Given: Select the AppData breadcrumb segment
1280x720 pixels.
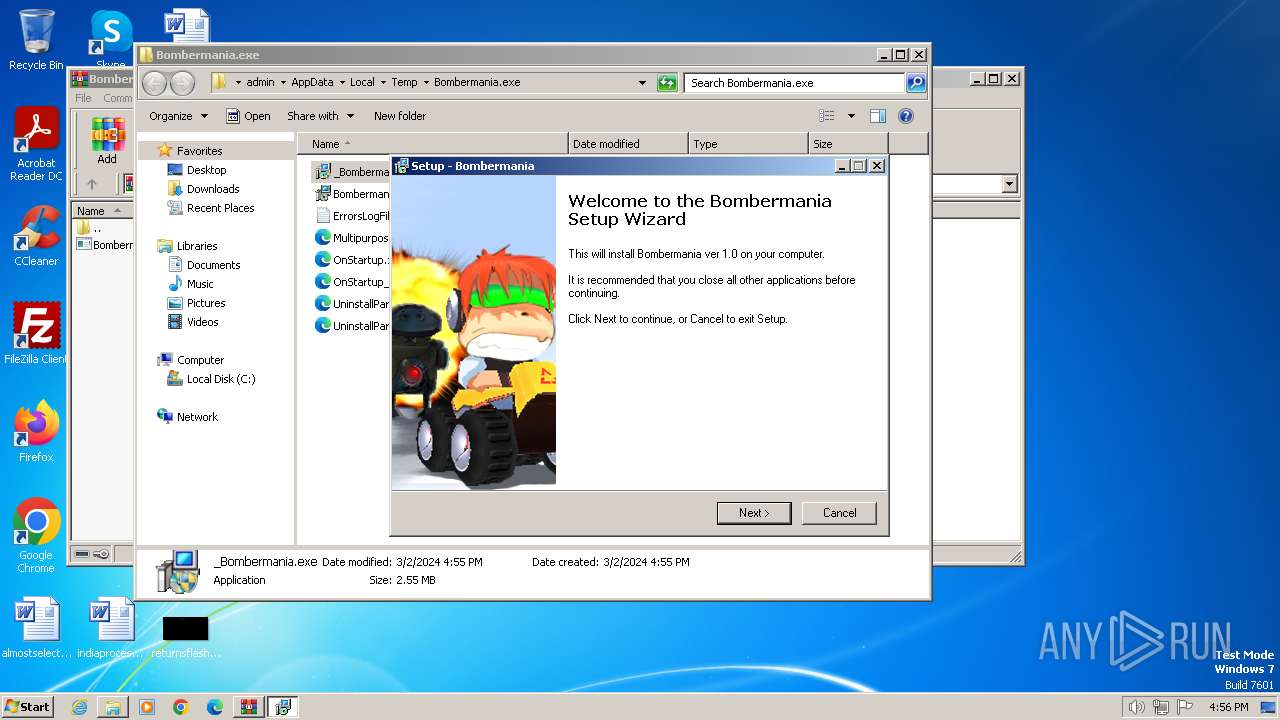Looking at the screenshot, I should pyautogui.click(x=312, y=82).
